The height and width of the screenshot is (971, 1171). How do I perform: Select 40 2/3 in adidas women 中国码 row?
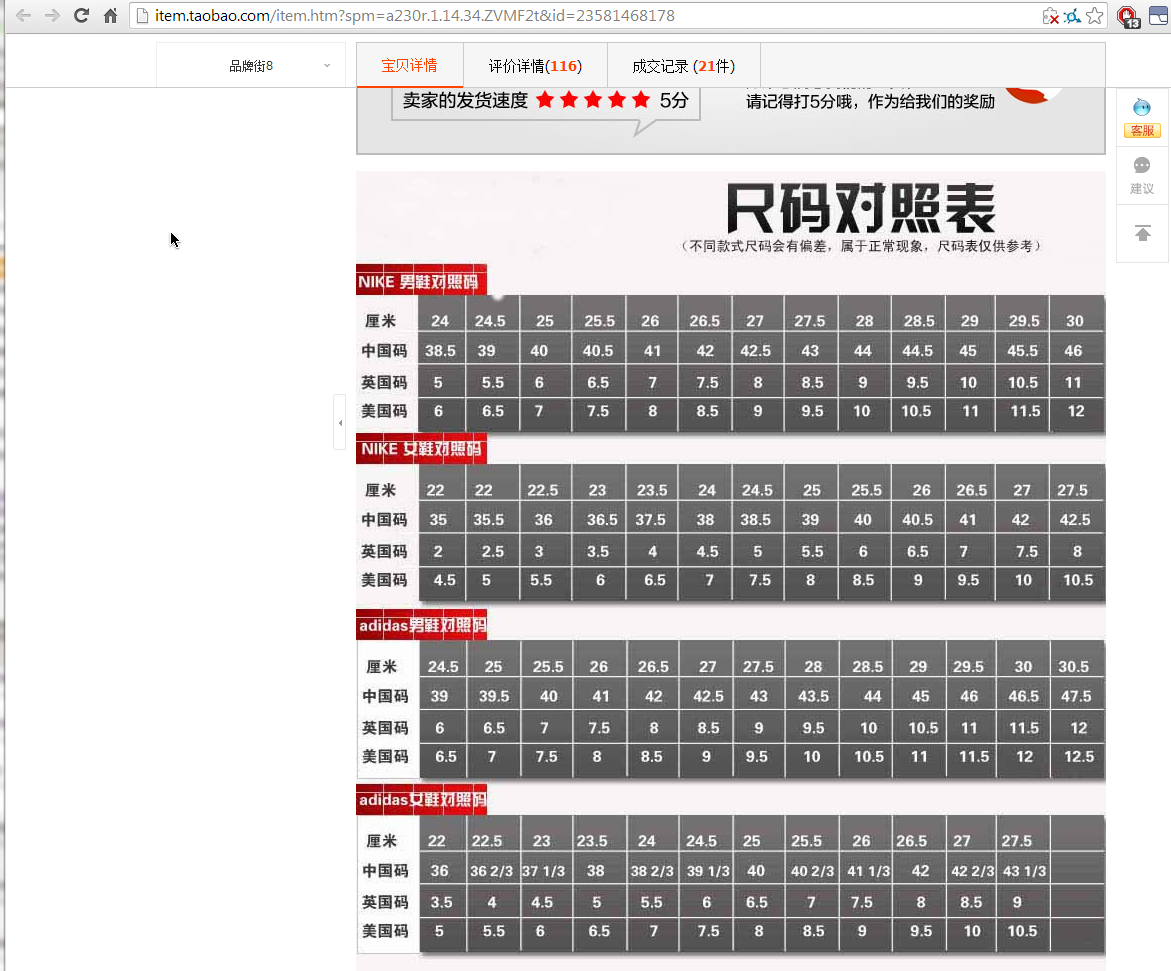pos(812,871)
